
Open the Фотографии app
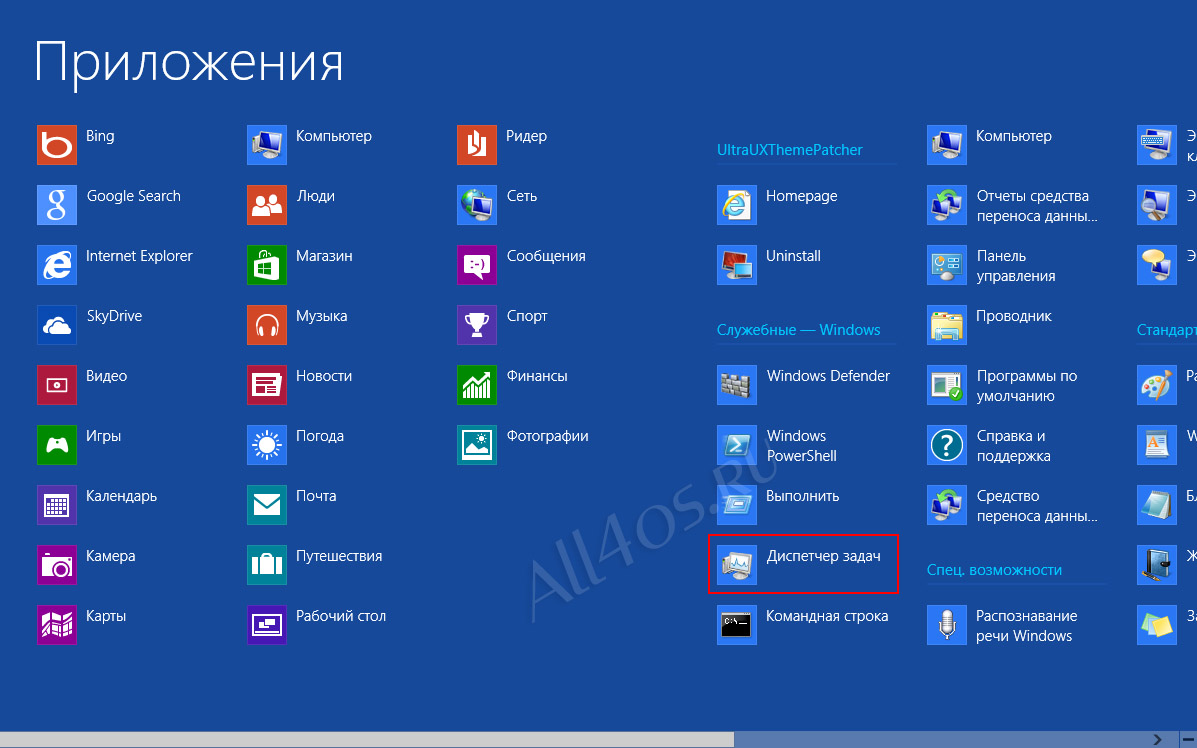coord(476,445)
